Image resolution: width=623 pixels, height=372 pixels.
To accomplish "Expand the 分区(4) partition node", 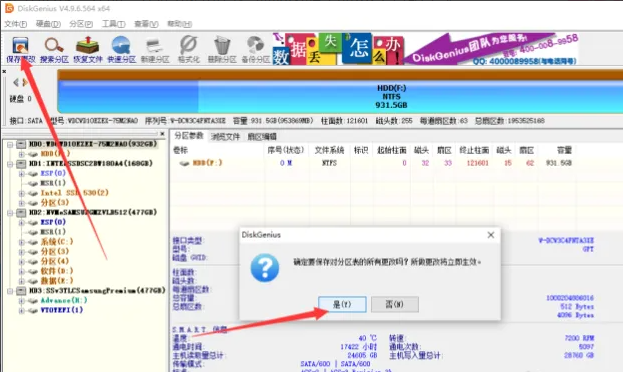I will pyautogui.click(x=22, y=262).
